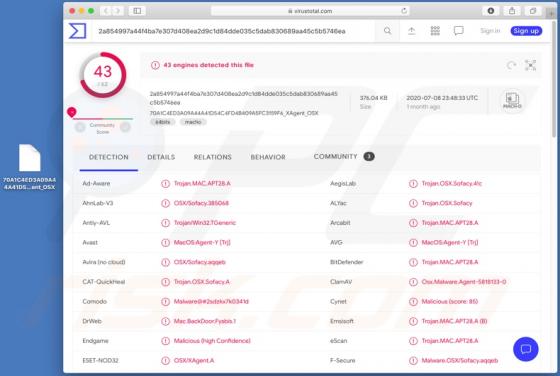Click Safari back navigation arrow

(106, 11)
